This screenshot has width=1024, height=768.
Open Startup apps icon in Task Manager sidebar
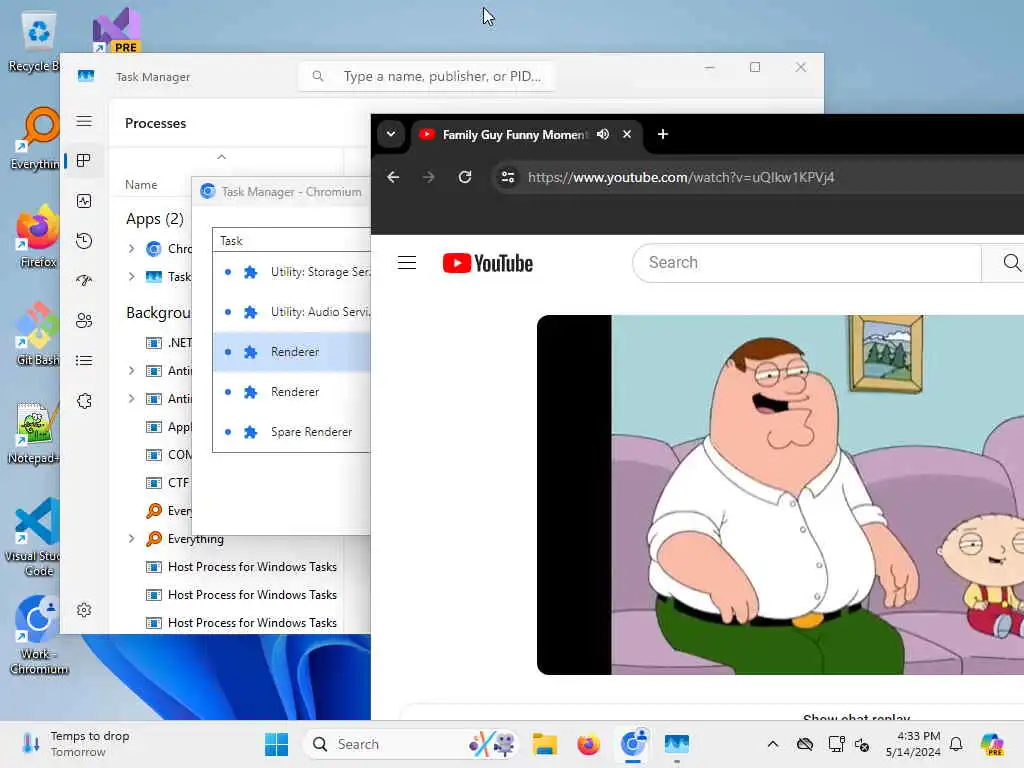pyautogui.click(x=84, y=281)
